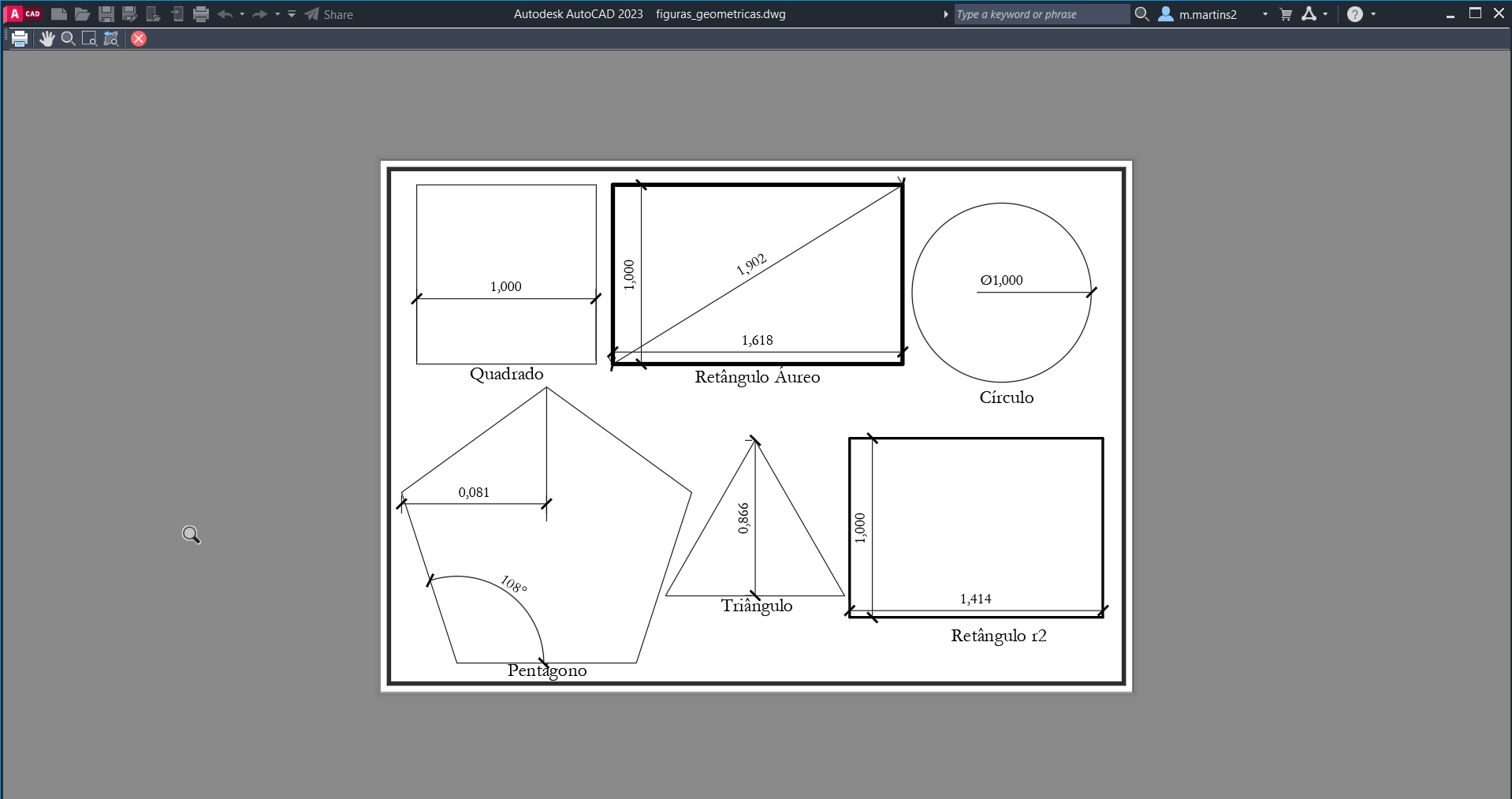
Task: Click the Pentágono label
Action: pyautogui.click(x=547, y=670)
